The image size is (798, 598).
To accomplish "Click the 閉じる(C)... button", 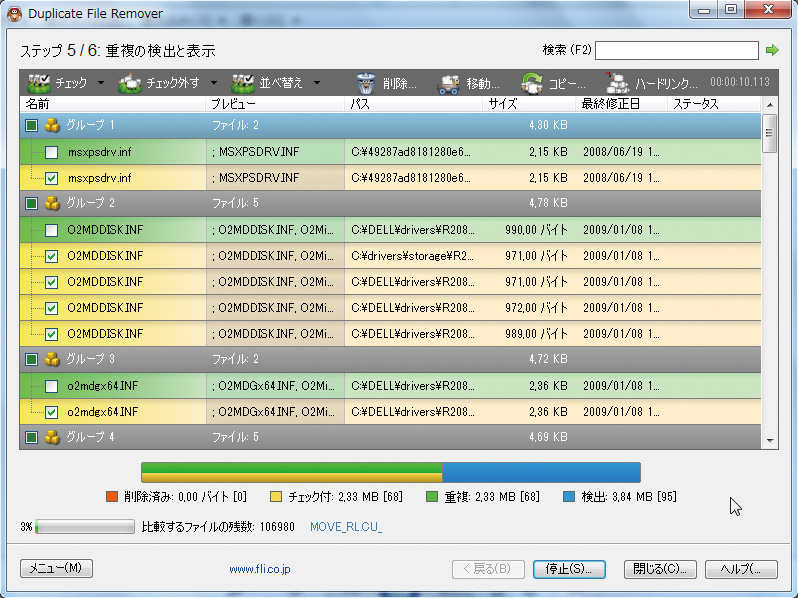I will click(660, 569).
